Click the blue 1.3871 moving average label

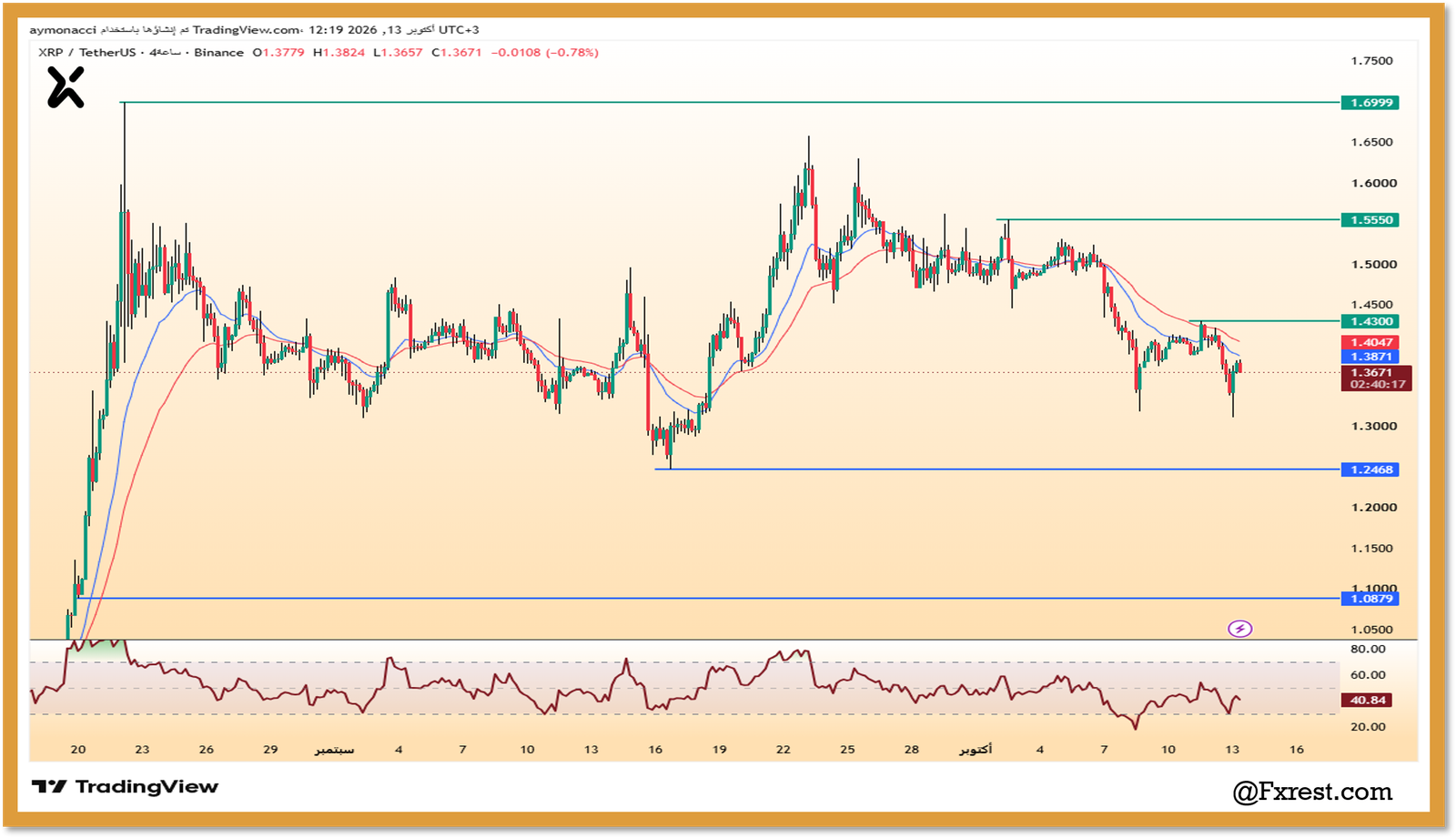pyautogui.click(x=1370, y=357)
